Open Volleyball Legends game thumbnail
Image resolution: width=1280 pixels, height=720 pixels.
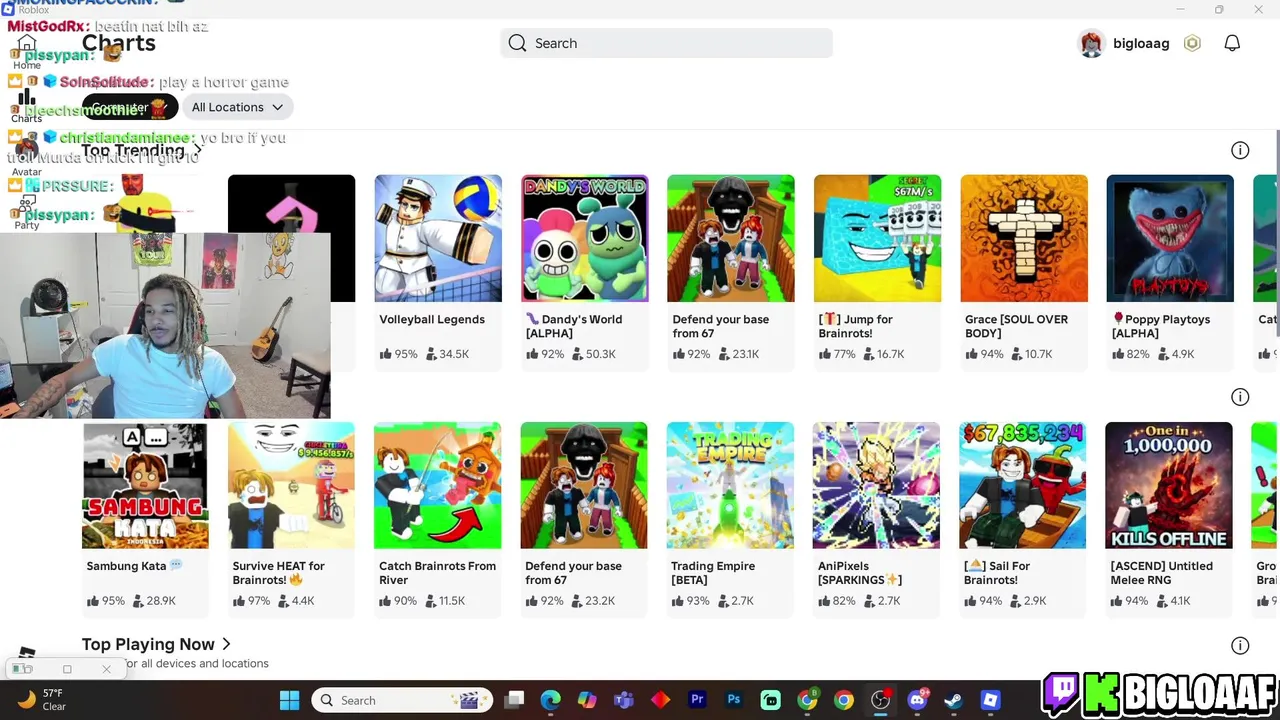[438, 238]
